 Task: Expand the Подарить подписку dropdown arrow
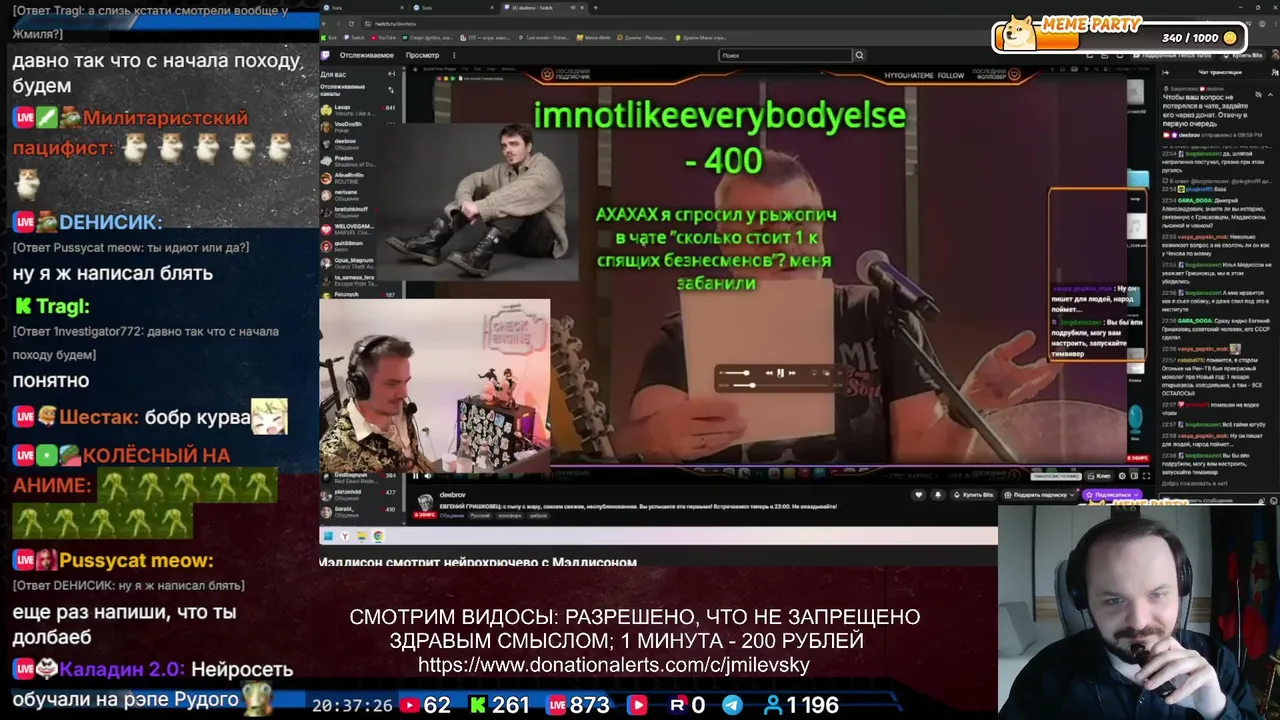tap(1072, 495)
